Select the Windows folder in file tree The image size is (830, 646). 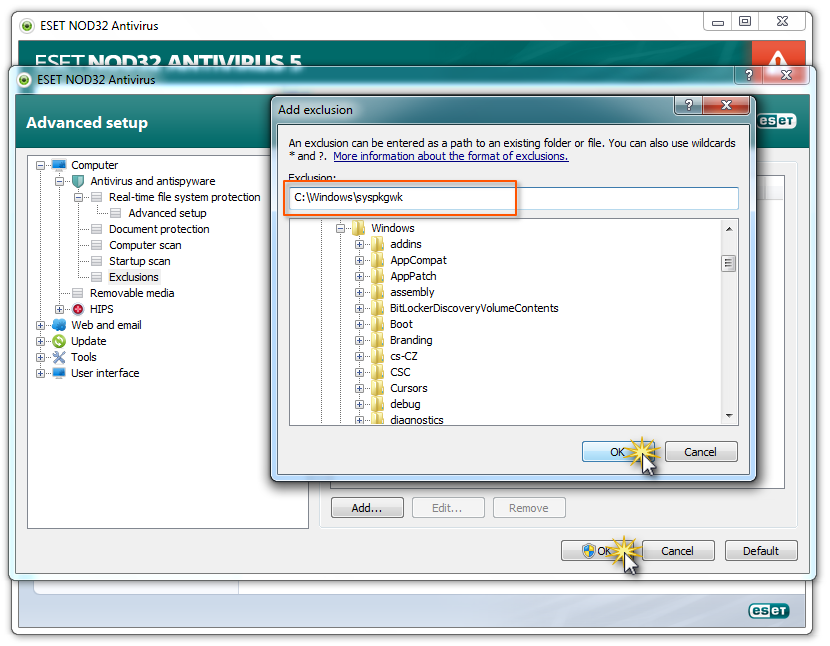coord(393,228)
